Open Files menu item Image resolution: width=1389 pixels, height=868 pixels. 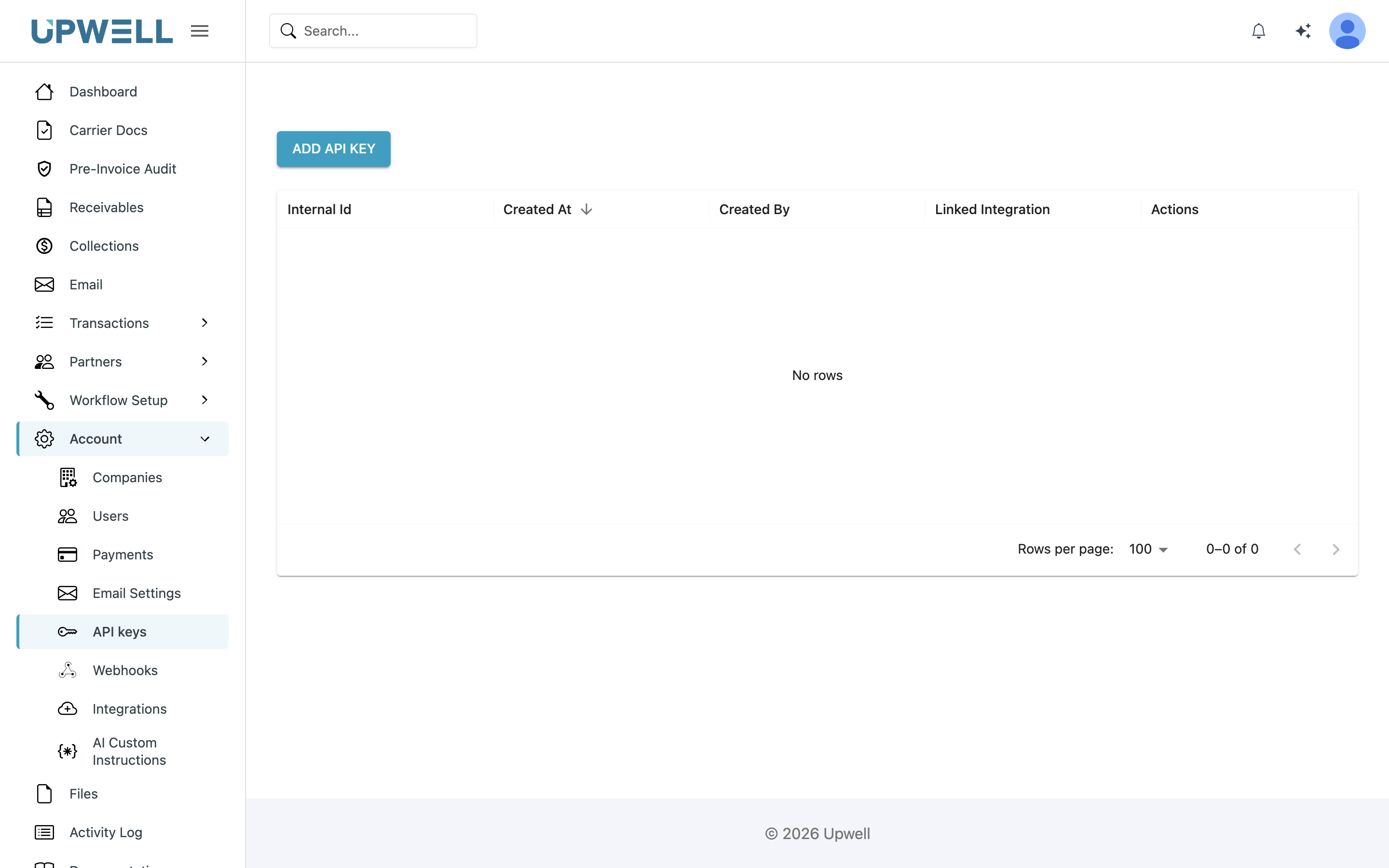coord(123,794)
